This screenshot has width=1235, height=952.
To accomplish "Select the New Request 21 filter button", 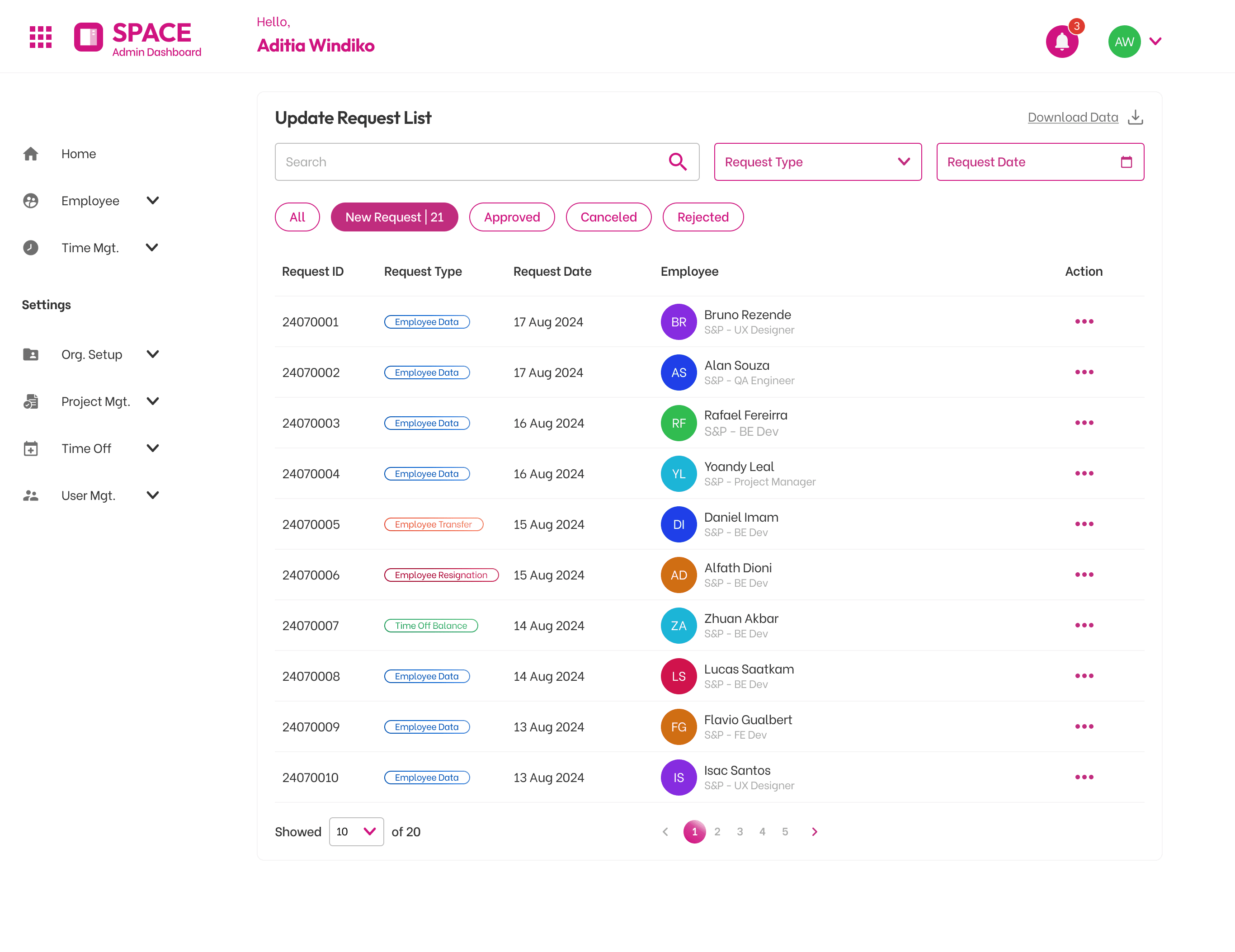I will (x=394, y=217).
